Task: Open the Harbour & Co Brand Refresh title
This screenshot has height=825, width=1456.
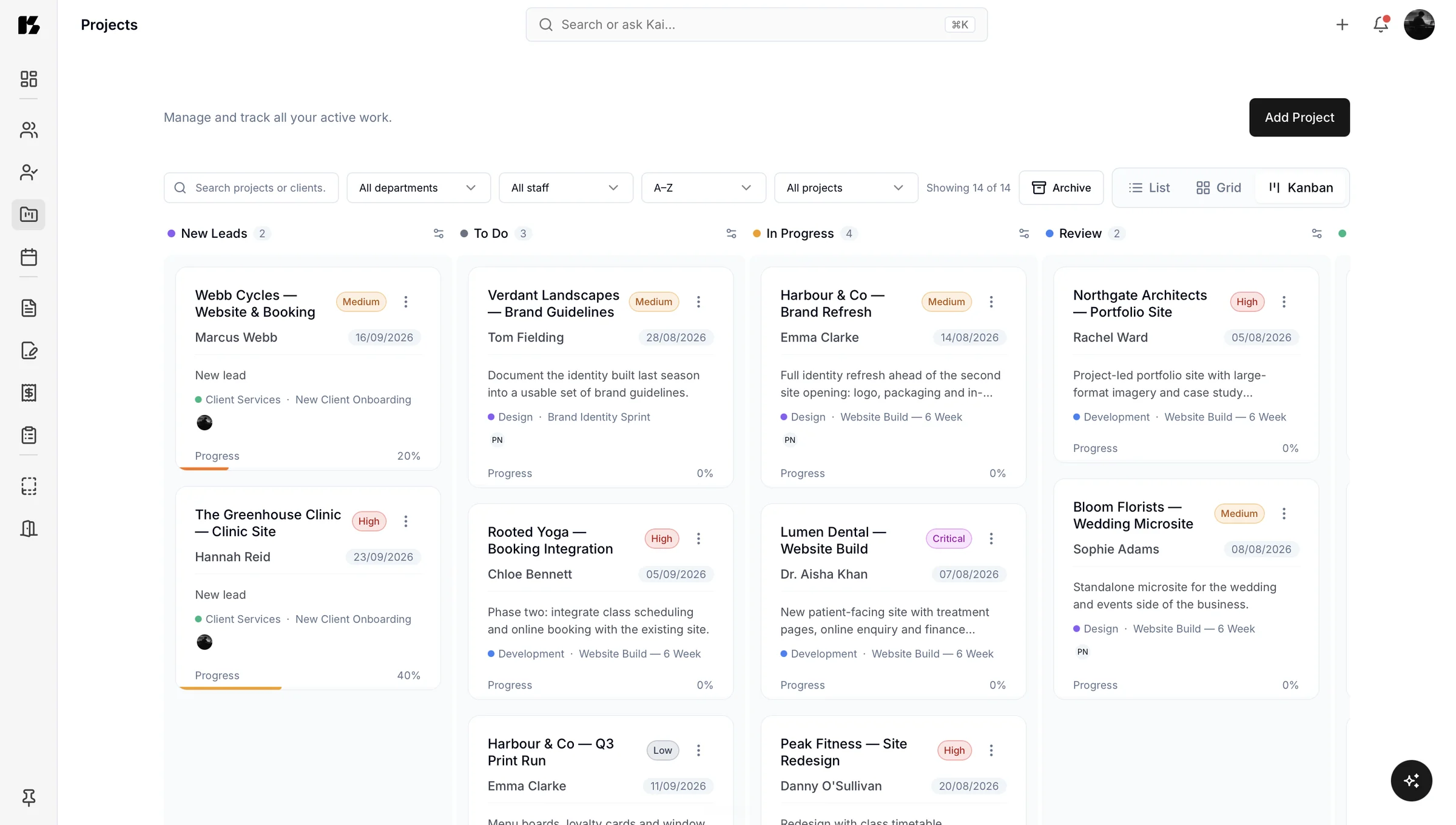Action: click(832, 303)
